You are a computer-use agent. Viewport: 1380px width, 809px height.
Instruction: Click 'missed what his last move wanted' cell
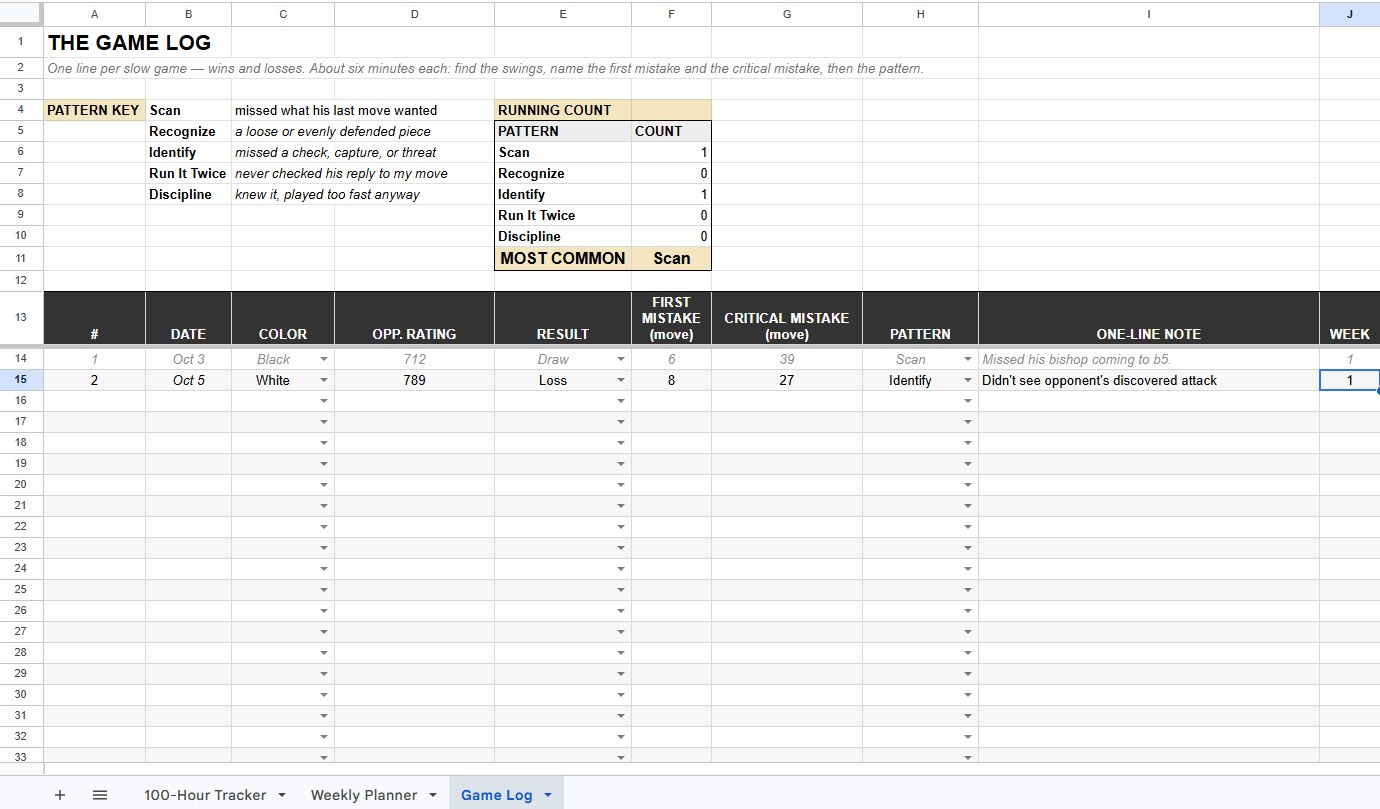point(336,110)
